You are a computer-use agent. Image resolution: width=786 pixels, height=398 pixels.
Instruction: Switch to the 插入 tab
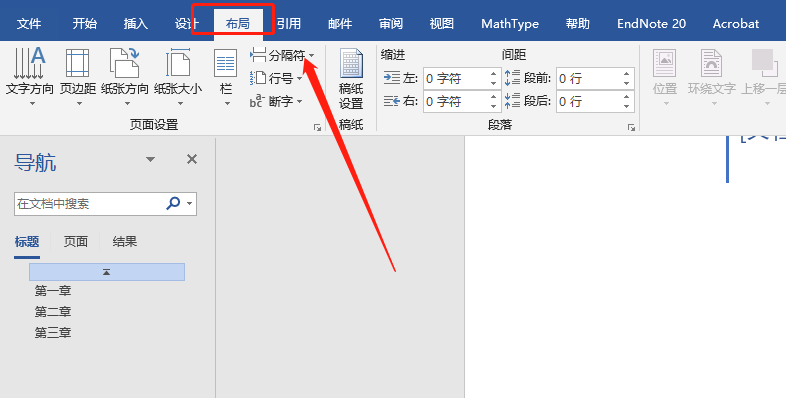point(135,24)
